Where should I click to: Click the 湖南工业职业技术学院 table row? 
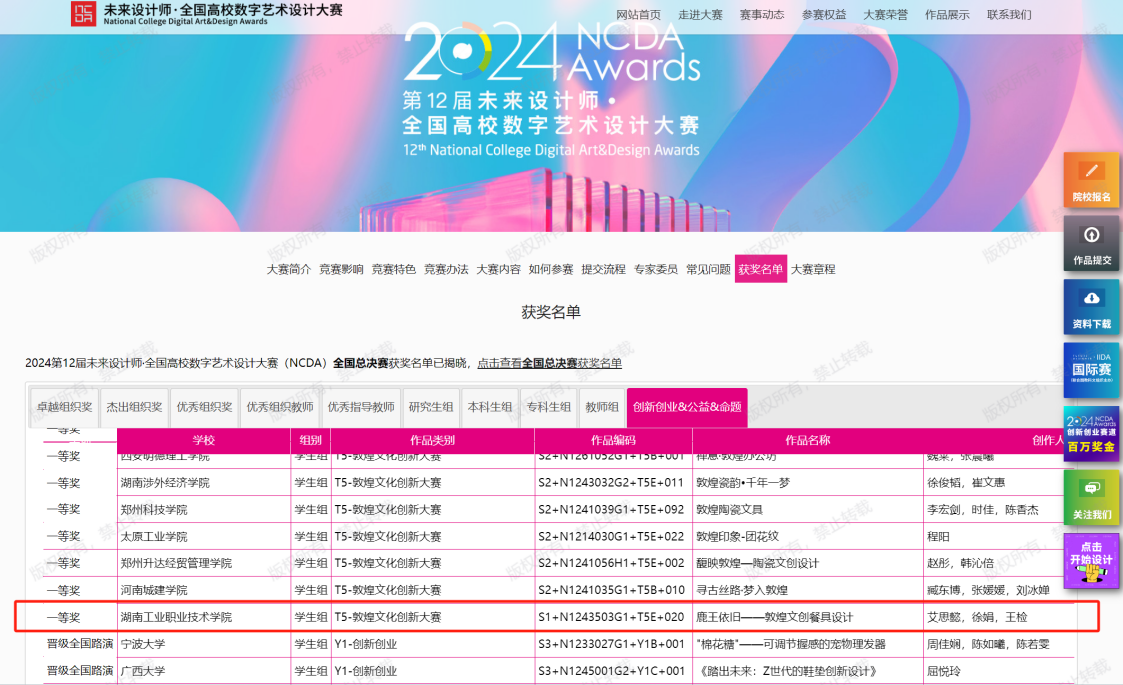(176, 617)
